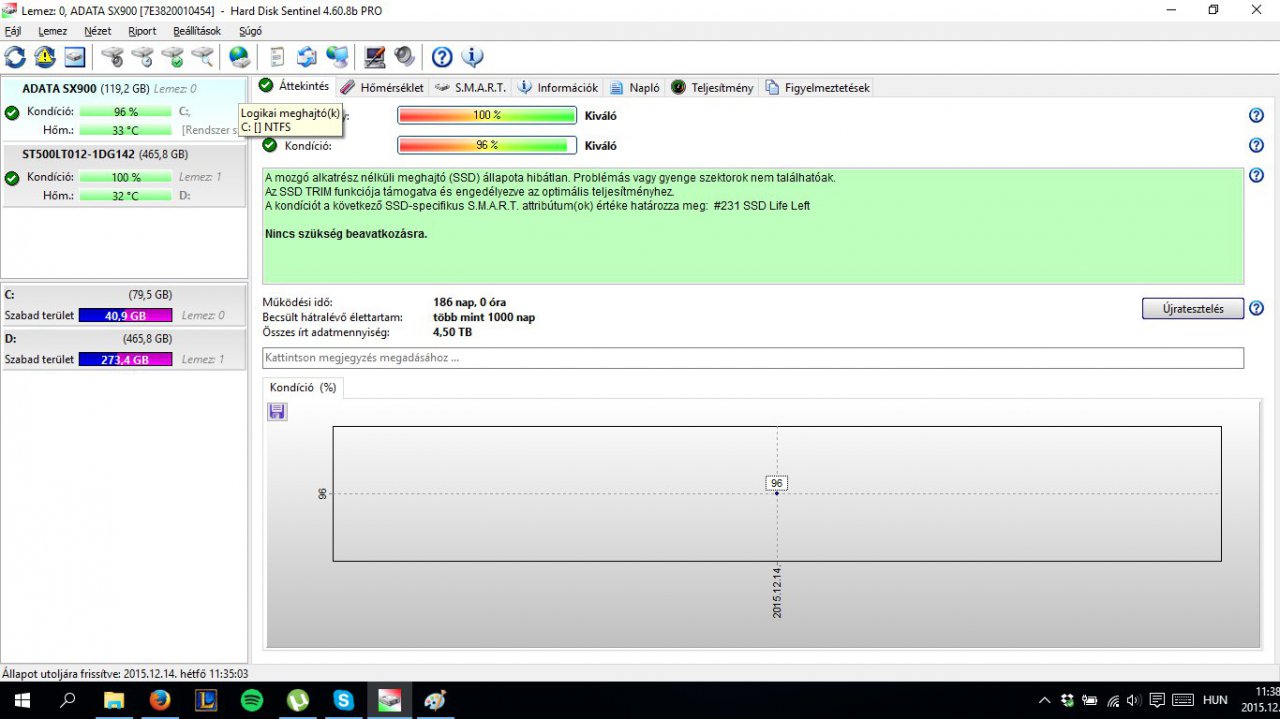Screen dimensions: 1280x719
Task: Select the Kondíció (%) chart tab
Action: click(x=303, y=387)
